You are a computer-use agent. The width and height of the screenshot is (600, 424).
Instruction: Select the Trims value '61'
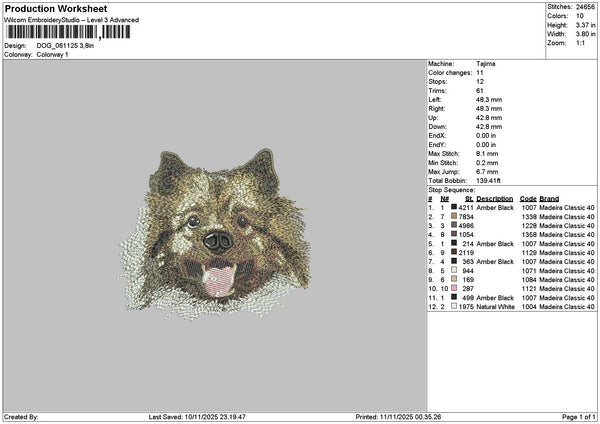coord(480,91)
